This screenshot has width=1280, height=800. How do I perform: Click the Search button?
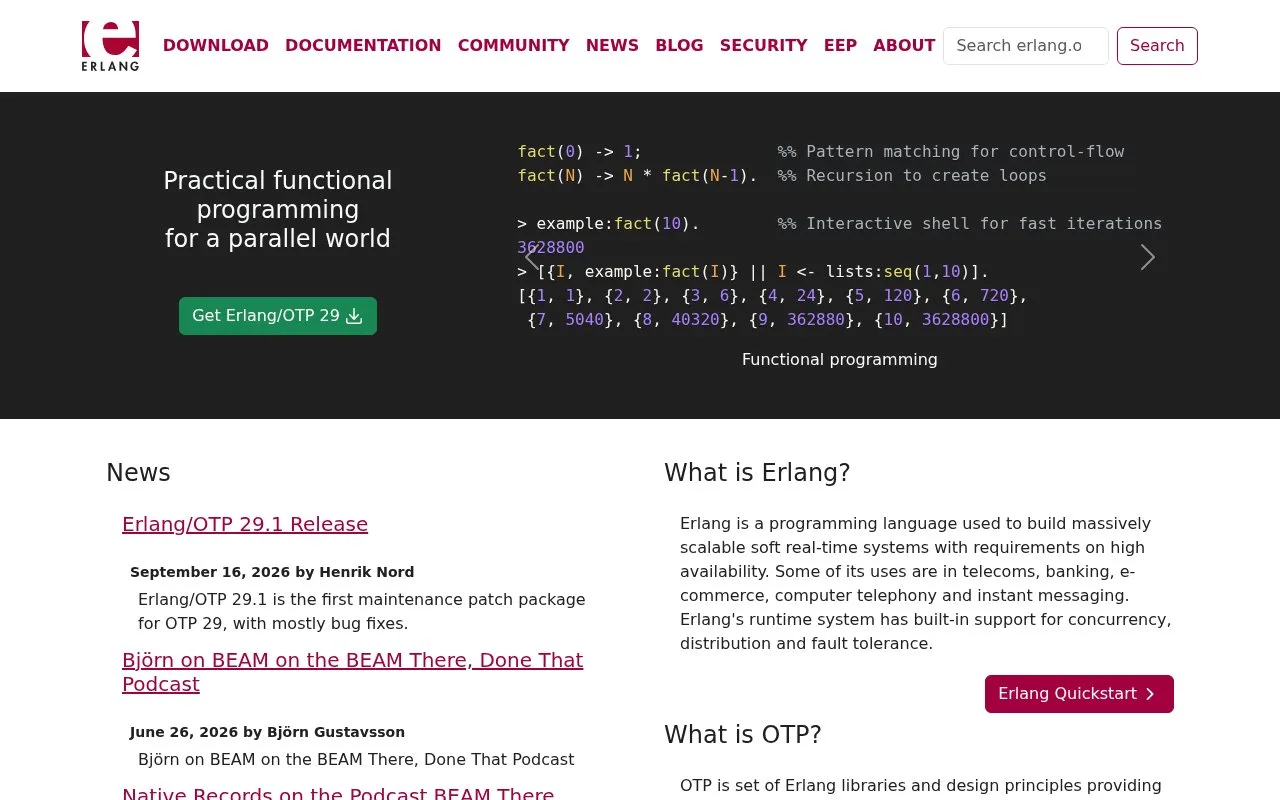(1157, 46)
